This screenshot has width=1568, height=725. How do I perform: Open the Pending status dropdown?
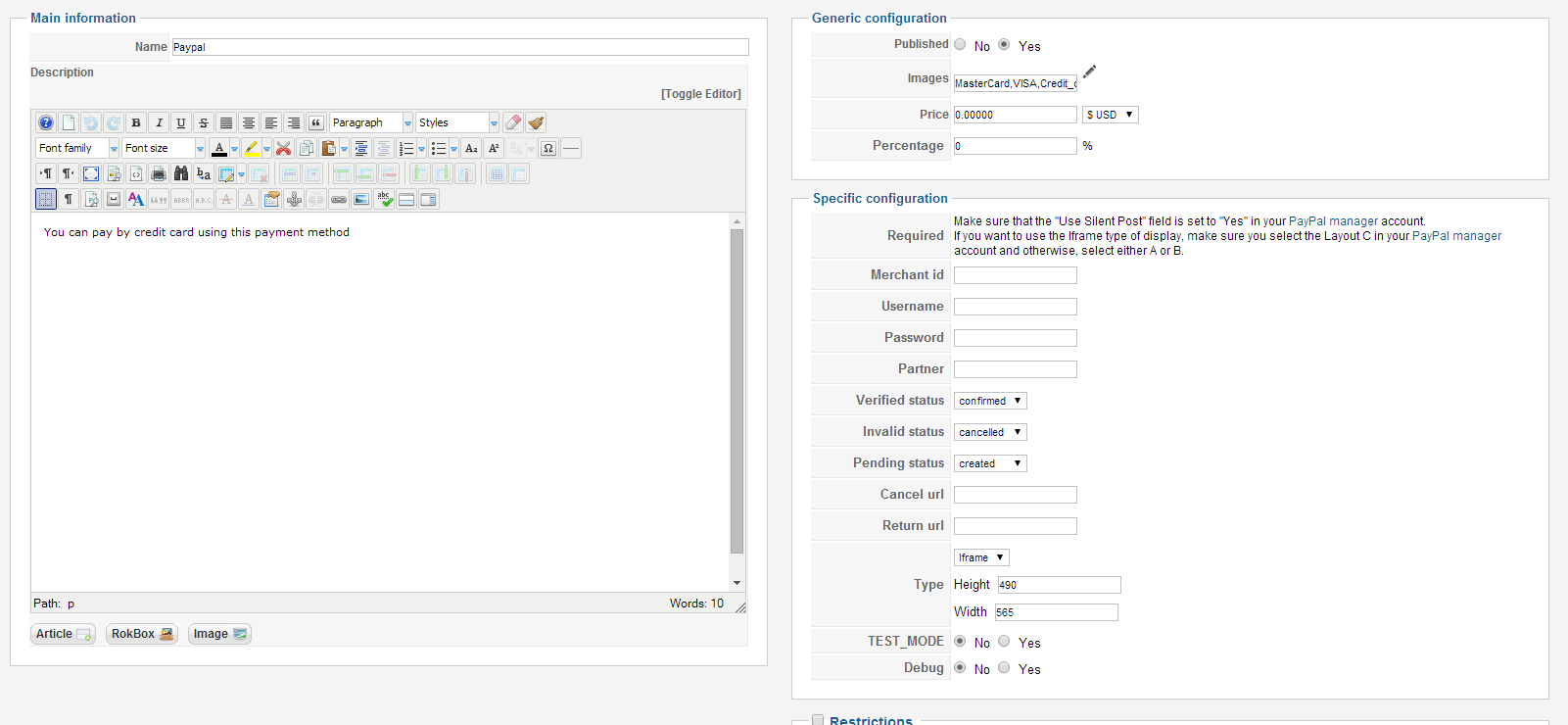(990, 463)
